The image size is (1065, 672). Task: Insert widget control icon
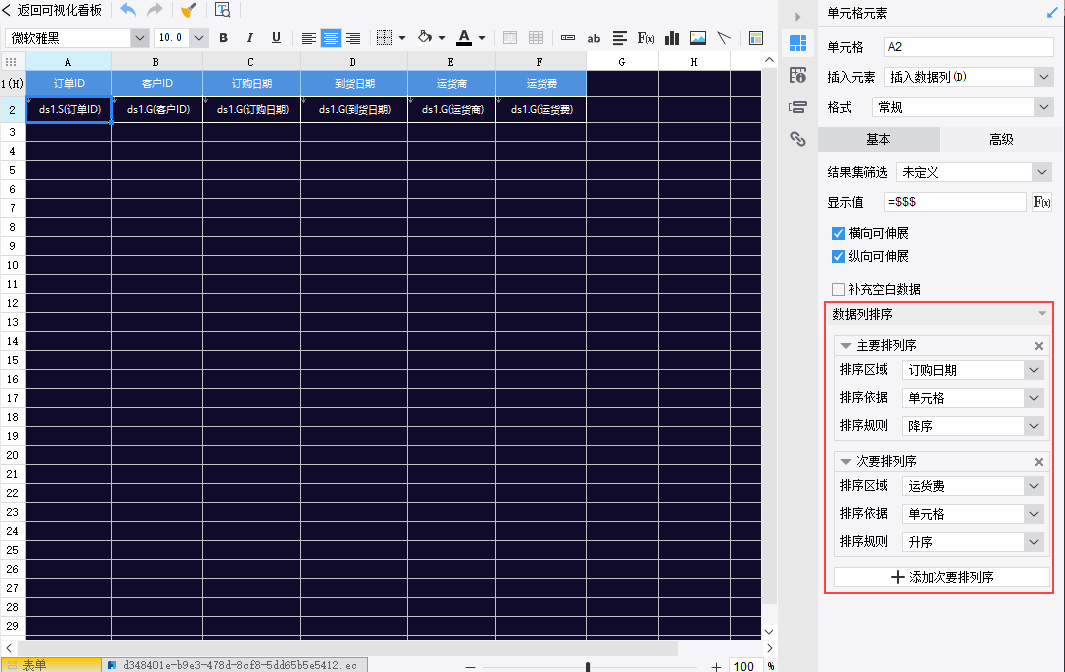coord(568,38)
